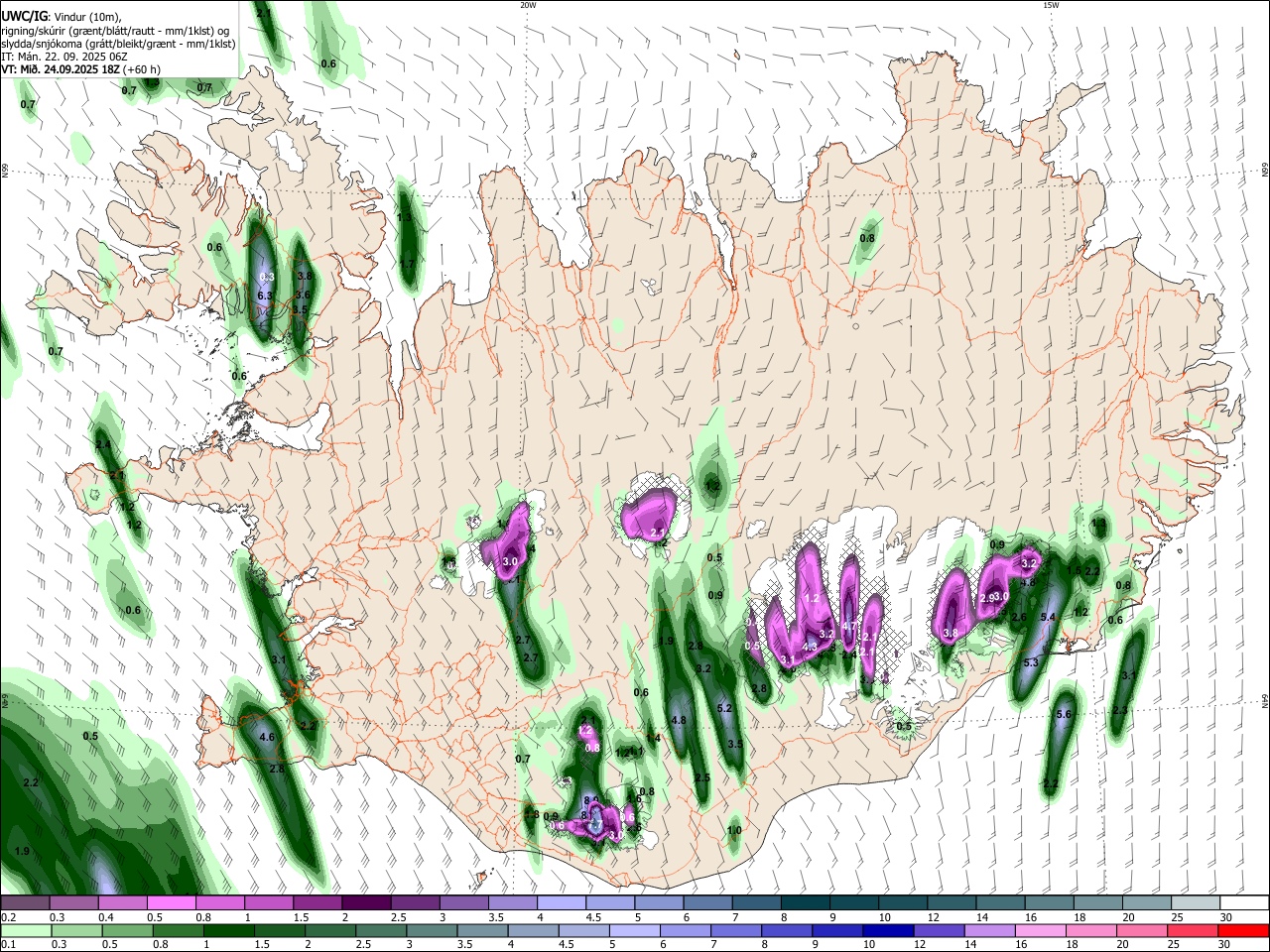This screenshot has height=952, width=1270.
Task: Click the 2.3 value off the east coast
Action: tap(1120, 710)
